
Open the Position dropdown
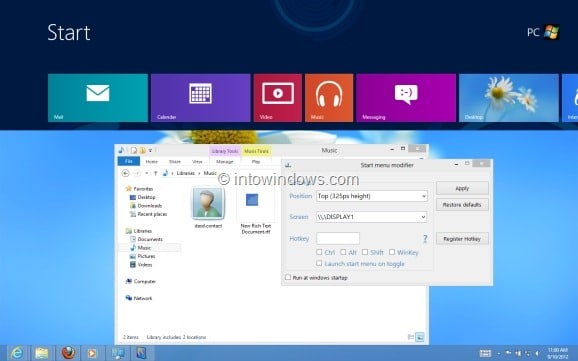click(372, 196)
